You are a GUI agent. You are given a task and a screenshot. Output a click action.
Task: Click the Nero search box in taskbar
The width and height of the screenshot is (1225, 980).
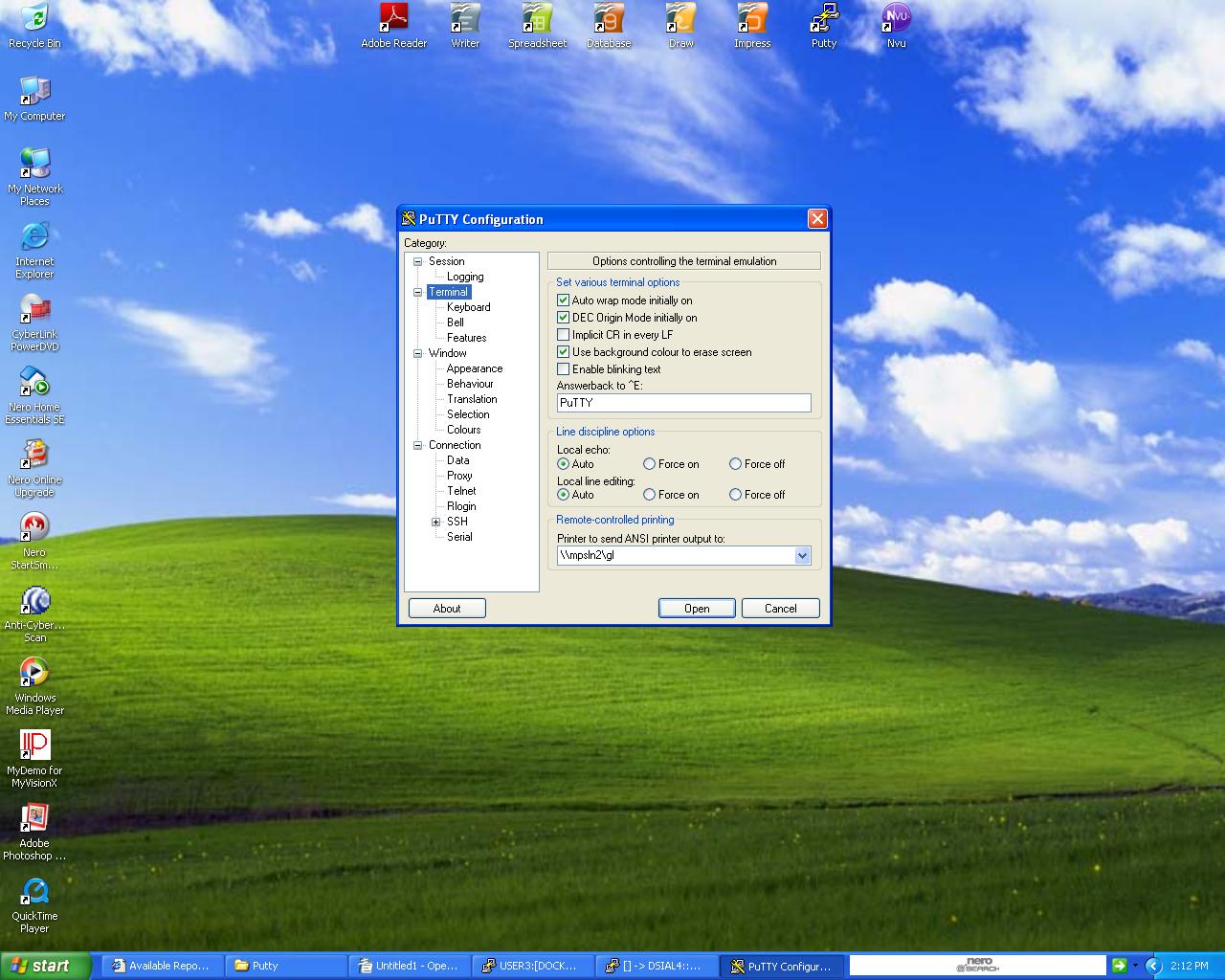pyautogui.click(x=978, y=966)
